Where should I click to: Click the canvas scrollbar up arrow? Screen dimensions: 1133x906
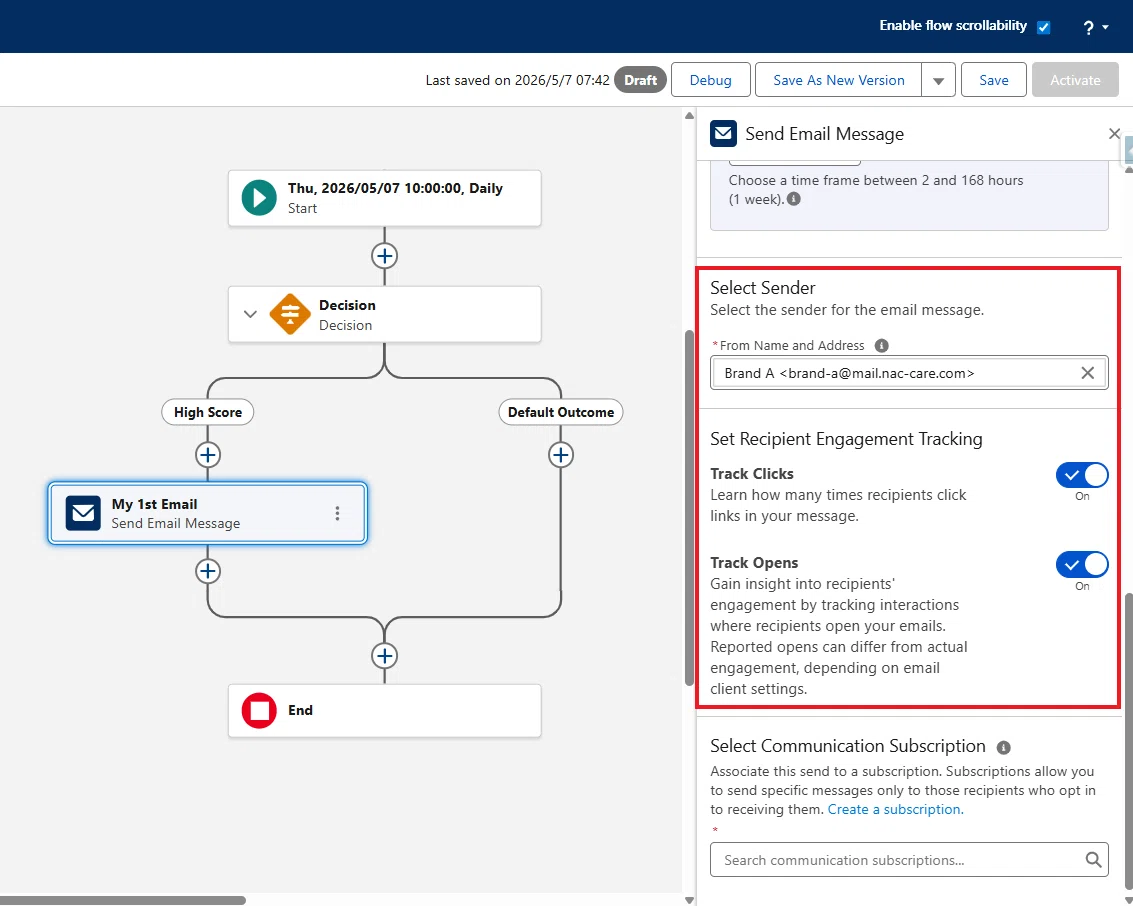pos(689,116)
